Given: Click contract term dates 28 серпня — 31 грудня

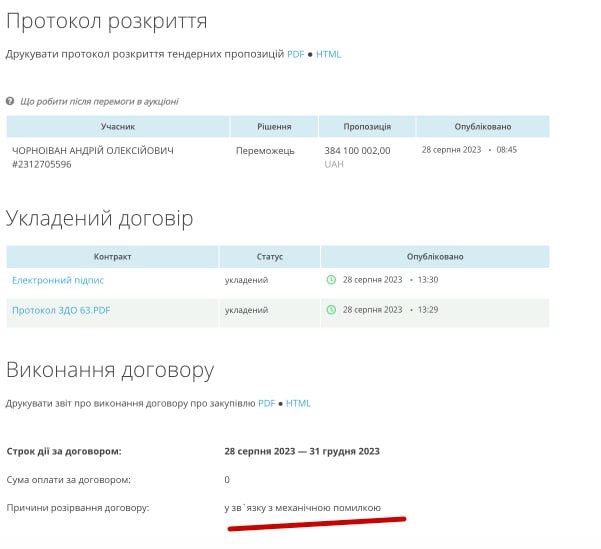Looking at the screenshot, I should (x=302, y=451).
